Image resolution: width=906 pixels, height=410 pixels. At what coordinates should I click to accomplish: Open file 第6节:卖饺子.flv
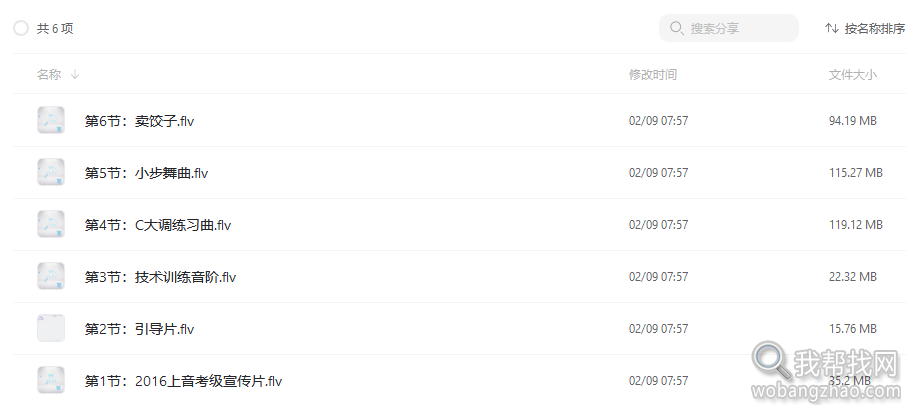pyautogui.click(x=139, y=121)
